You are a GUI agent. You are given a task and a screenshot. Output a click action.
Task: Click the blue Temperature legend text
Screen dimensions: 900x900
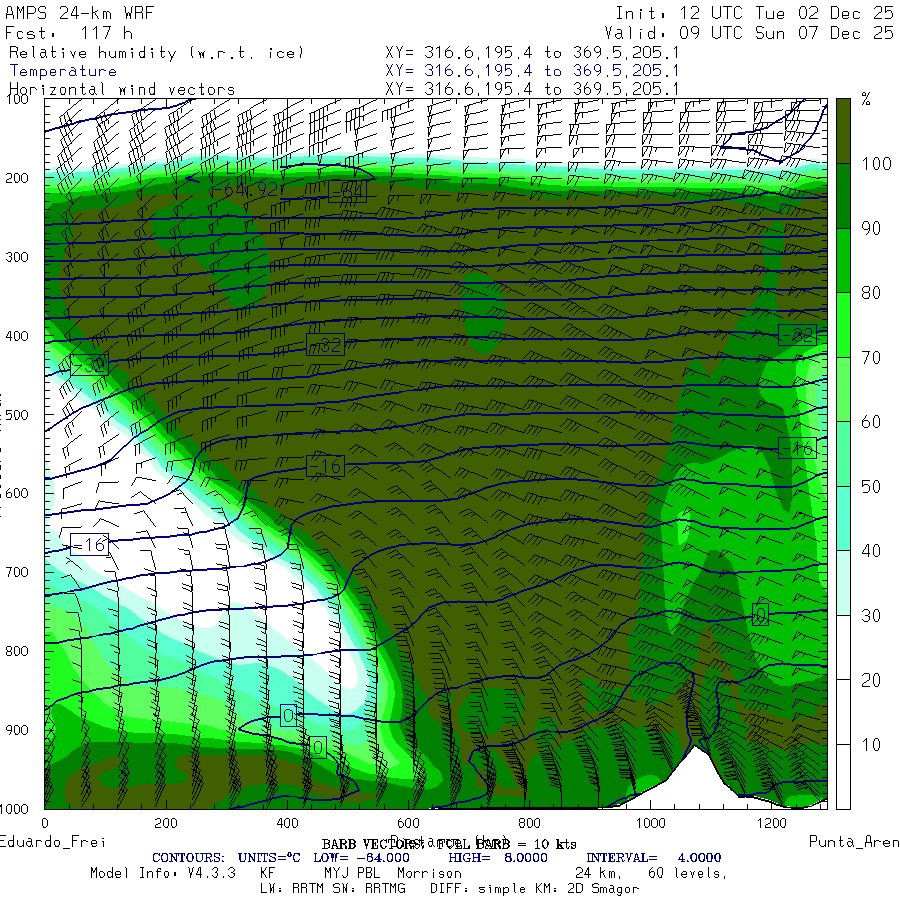[63, 71]
